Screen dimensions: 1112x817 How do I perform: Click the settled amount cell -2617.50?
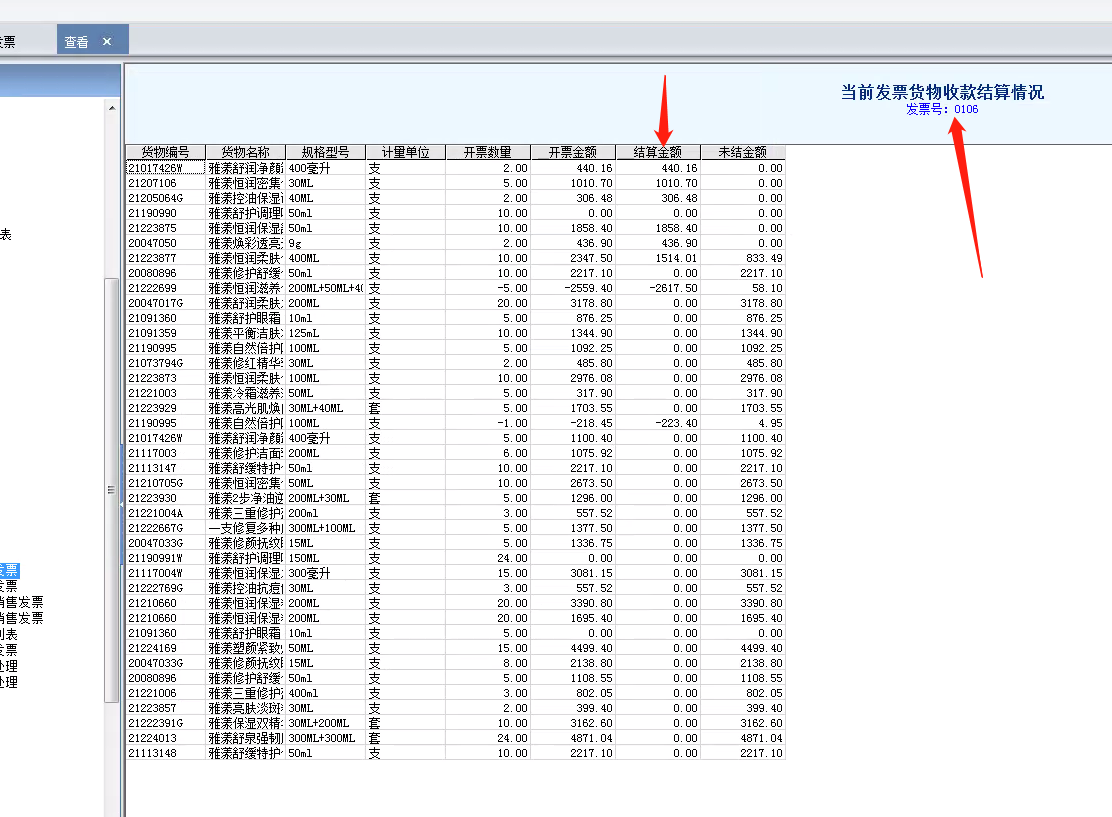[x=658, y=288]
